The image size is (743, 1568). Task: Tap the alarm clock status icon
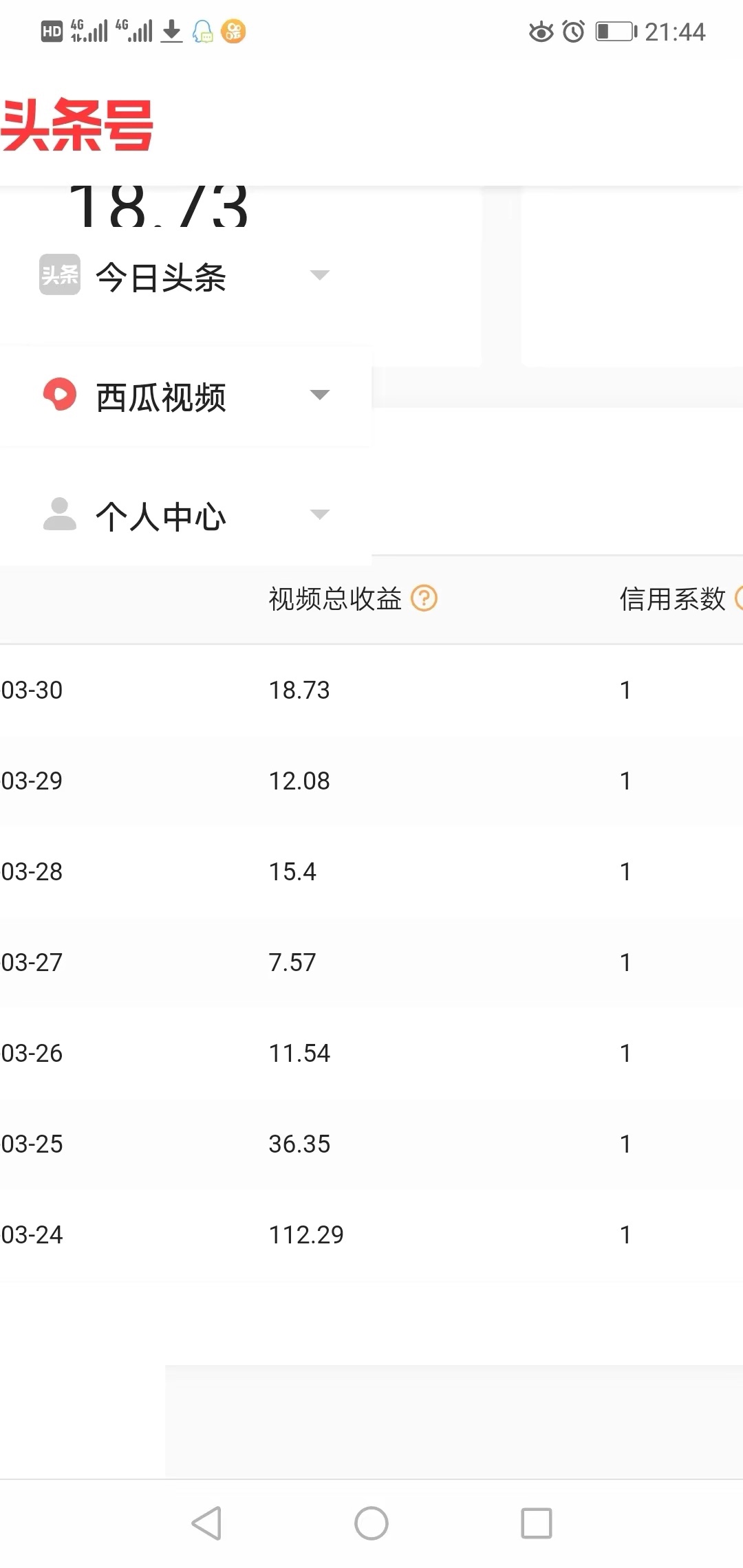pos(574,32)
